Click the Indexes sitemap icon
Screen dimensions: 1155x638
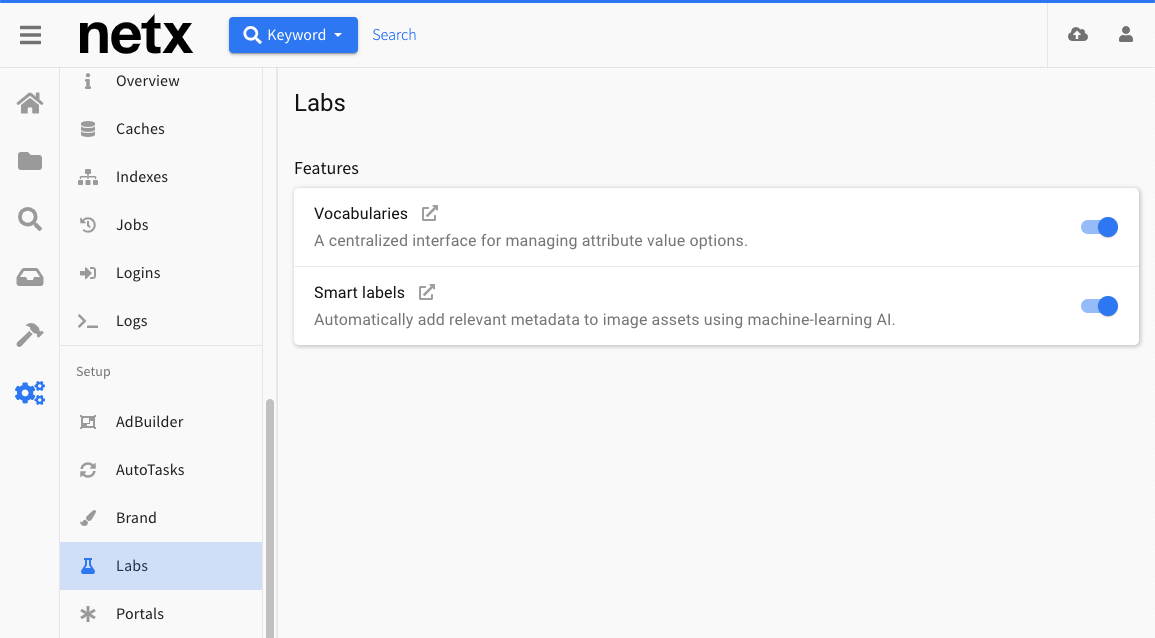(88, 177)
